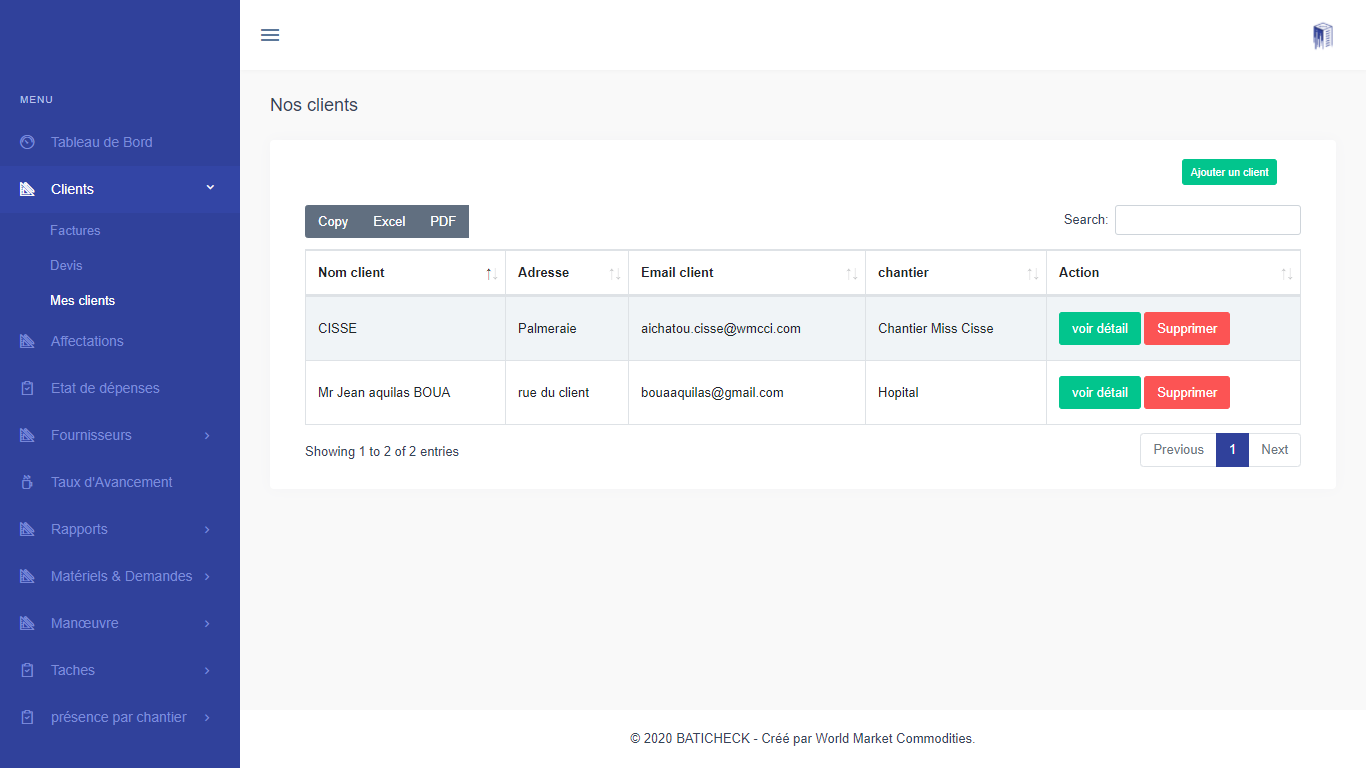The image size is (1366, 768).
Task: Export the table with the Excel button
Action: [x=389, y=221]
